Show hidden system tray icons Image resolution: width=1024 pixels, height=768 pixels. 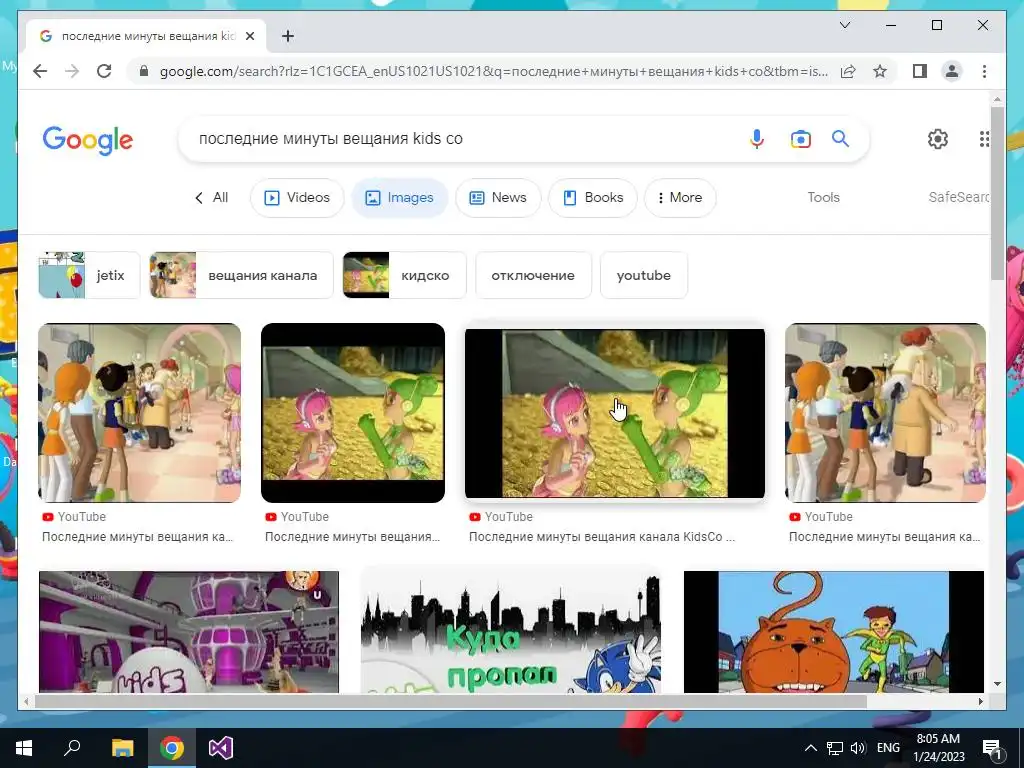pos(810,748)
